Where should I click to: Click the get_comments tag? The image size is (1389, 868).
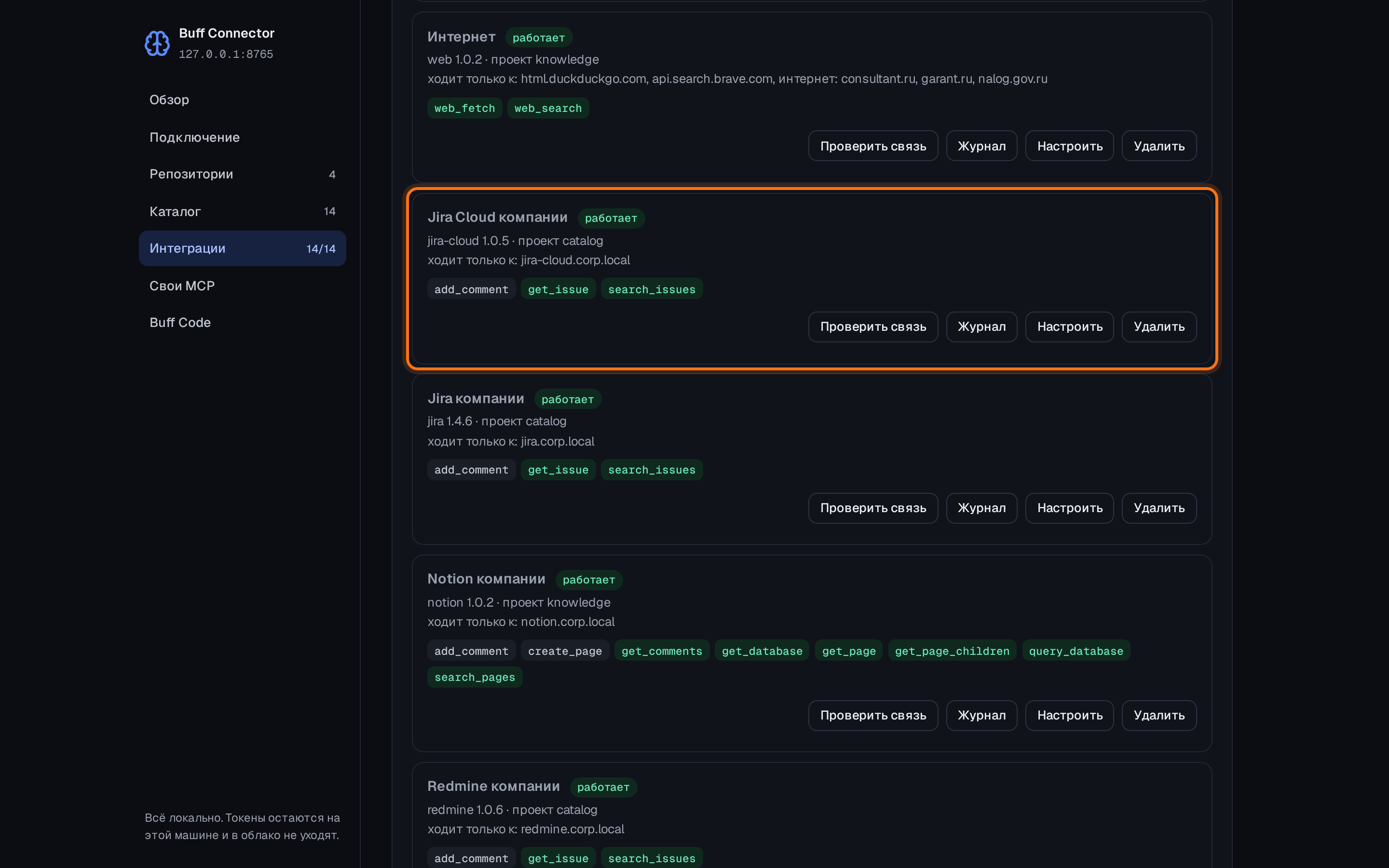pos(662,651)
